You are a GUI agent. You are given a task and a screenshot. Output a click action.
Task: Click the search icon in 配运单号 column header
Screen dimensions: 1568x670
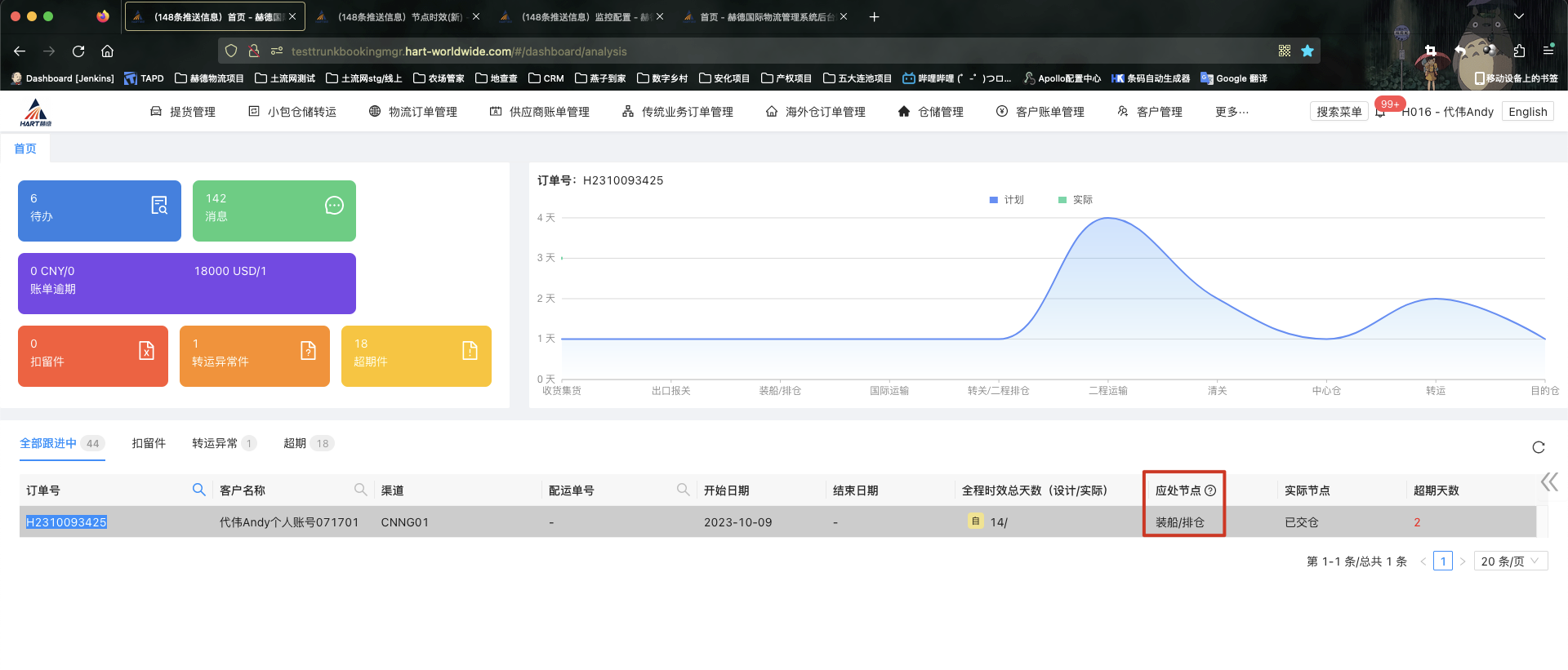tap(683, 490)
